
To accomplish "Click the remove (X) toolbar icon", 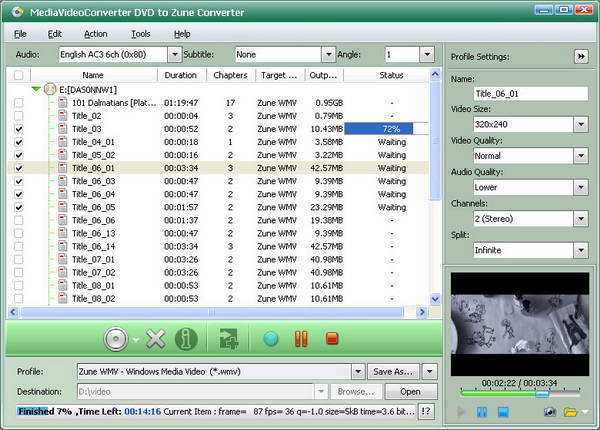I will (x=156, y=339).
